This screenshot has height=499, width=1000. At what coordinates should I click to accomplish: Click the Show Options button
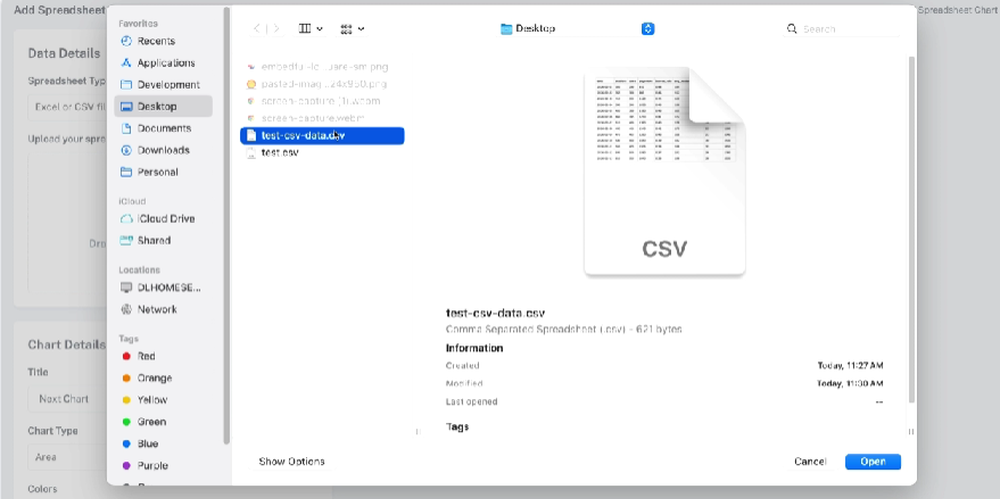[291, 461]
